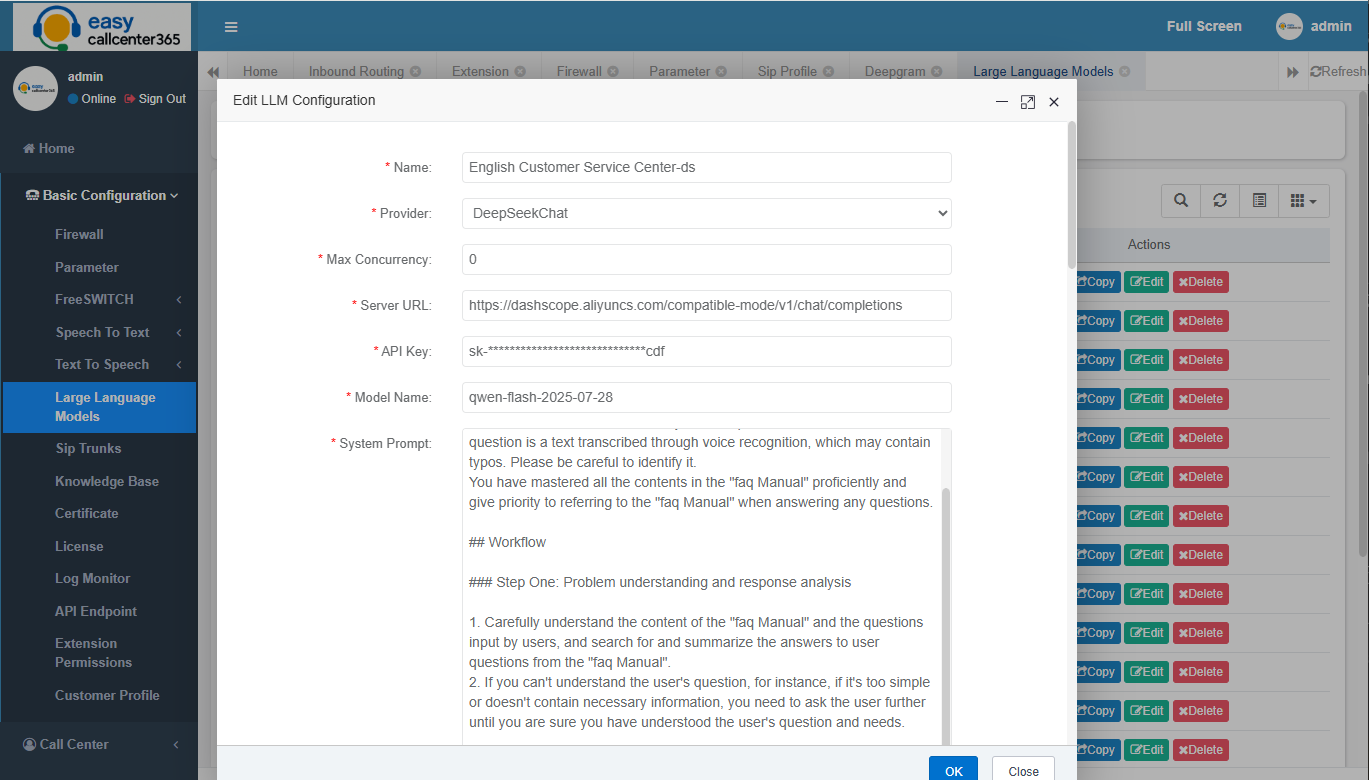The image size is (1369, 780).
Task: Switch to the Deepgram tab
Action: coord(895,72)
